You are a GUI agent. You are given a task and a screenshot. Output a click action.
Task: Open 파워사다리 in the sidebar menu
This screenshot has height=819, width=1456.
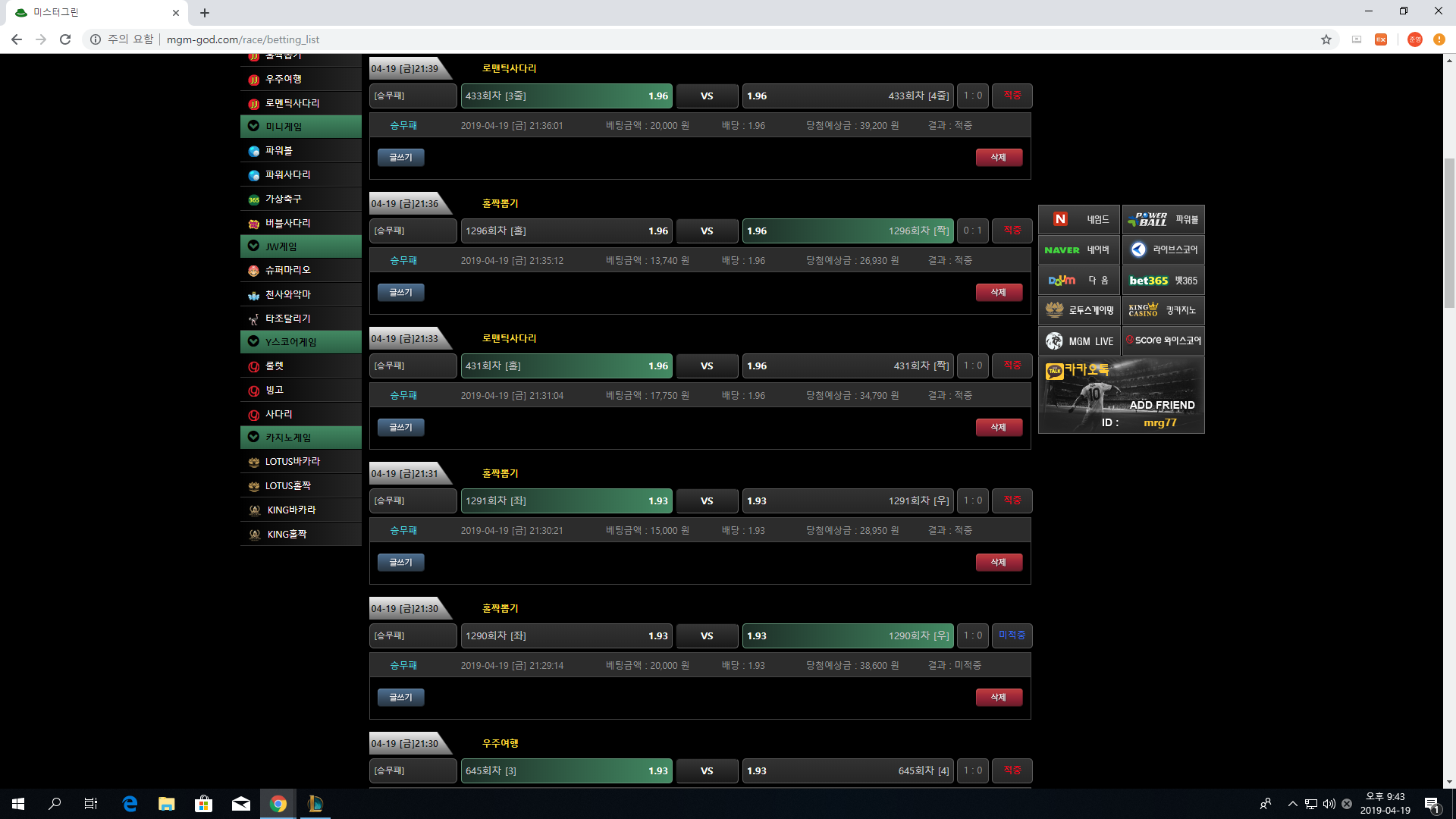[288, 174]
